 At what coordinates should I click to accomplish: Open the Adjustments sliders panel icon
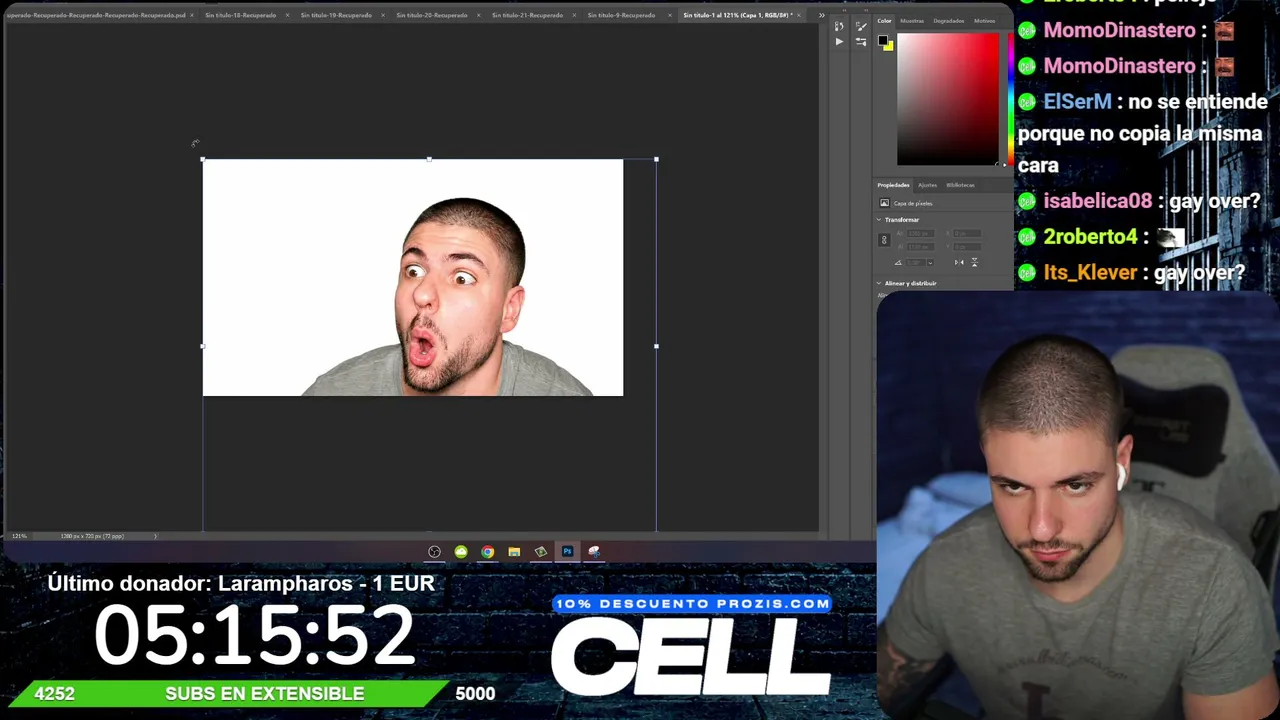pos(861,42)
